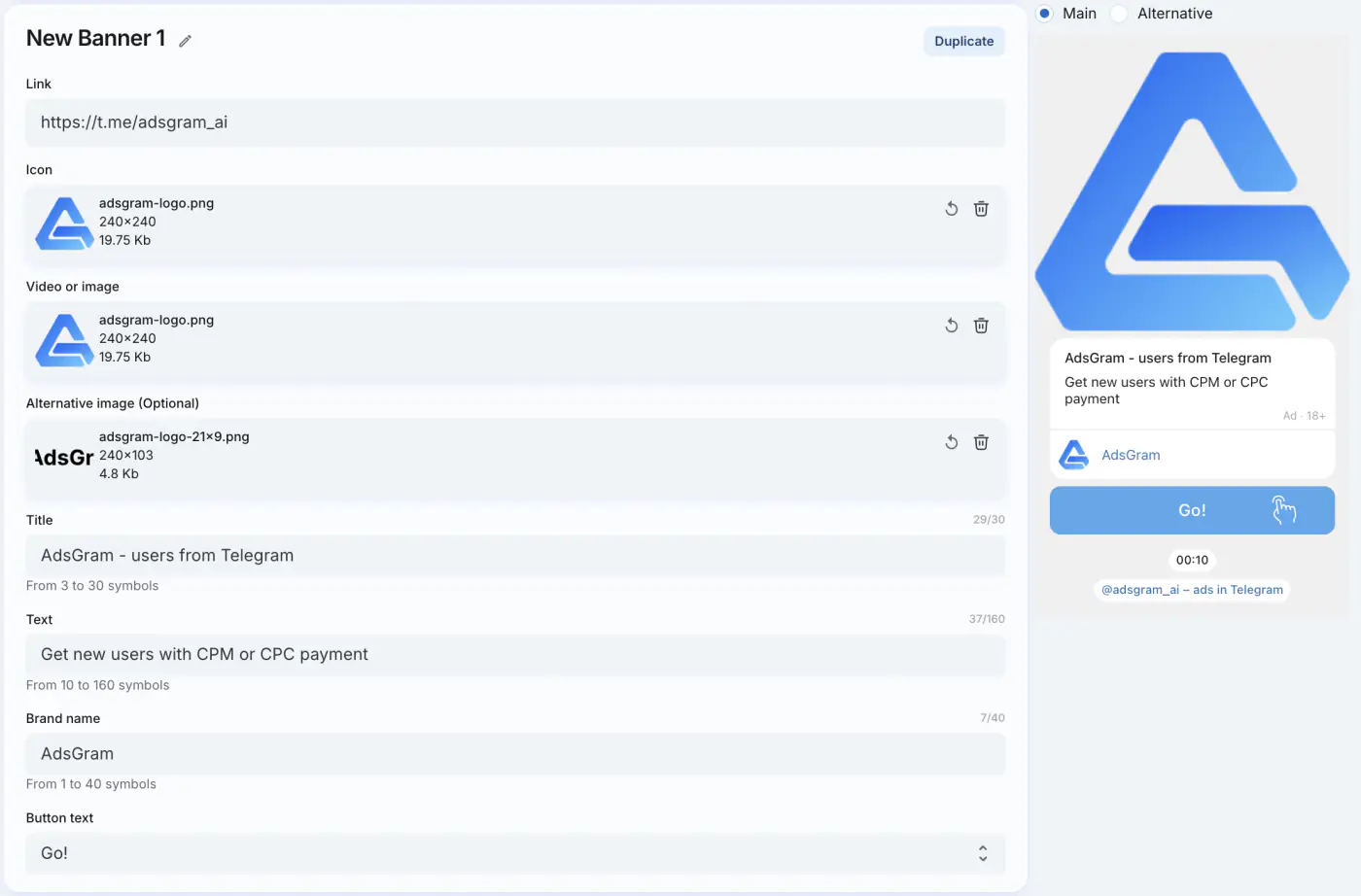Click the AdsGram brand name link in preview
The width and height of the screenshot is (1361, 896).
tap(1131, 455)
